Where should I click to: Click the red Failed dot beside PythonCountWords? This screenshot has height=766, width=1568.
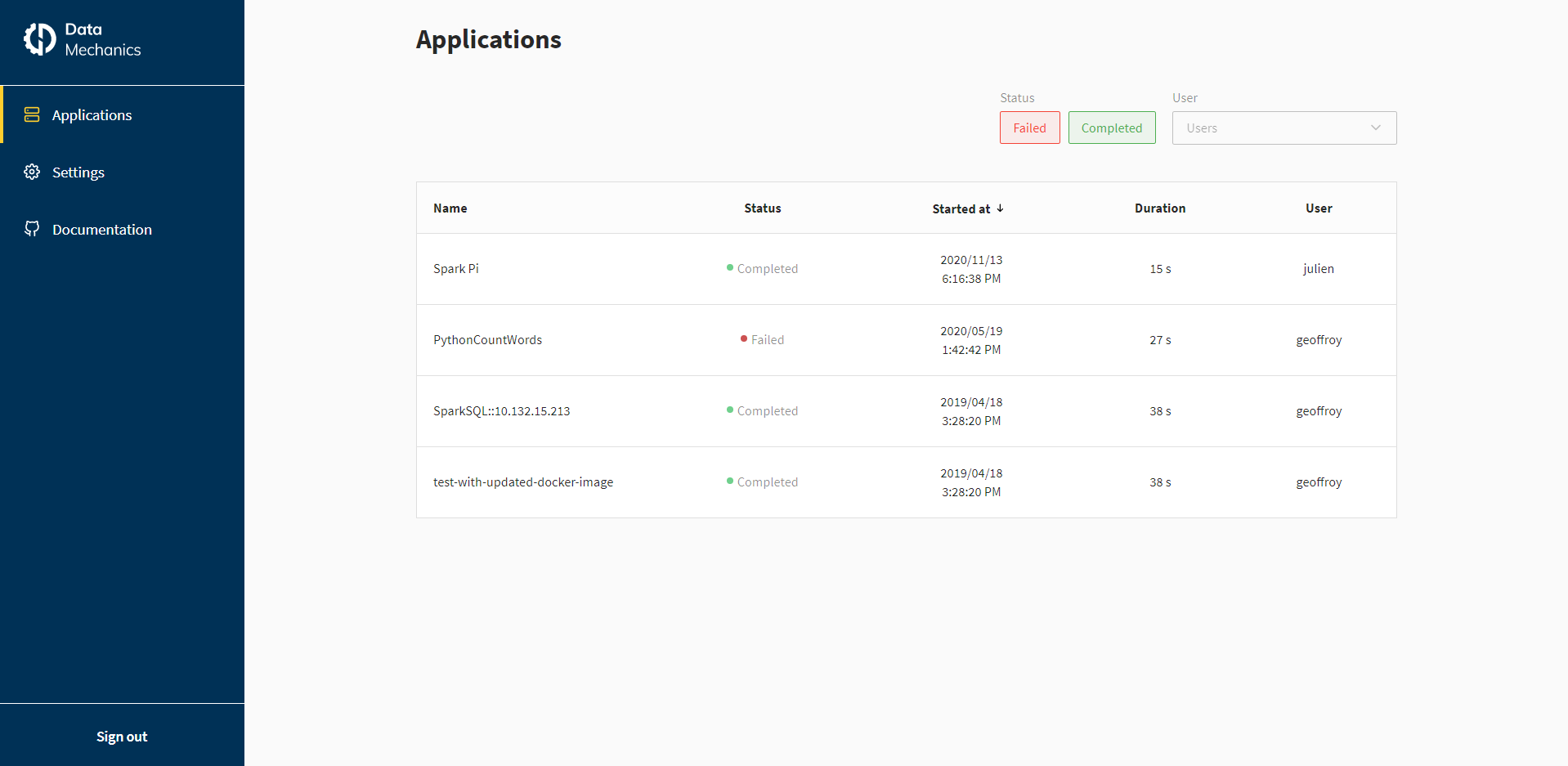(743, 338)
